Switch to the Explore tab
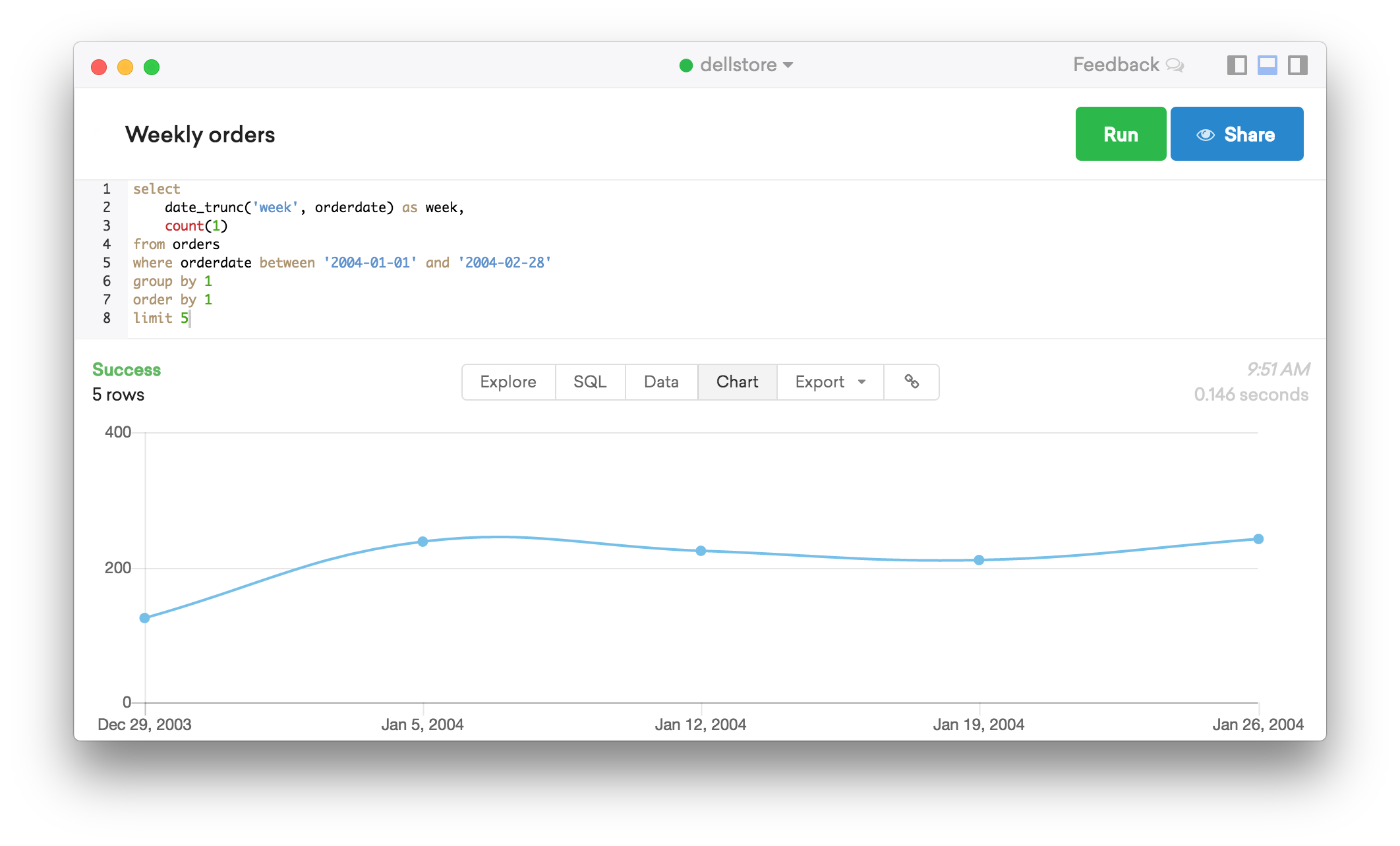This screenshot has height=846, width=1400. click(x=508, y=382)
